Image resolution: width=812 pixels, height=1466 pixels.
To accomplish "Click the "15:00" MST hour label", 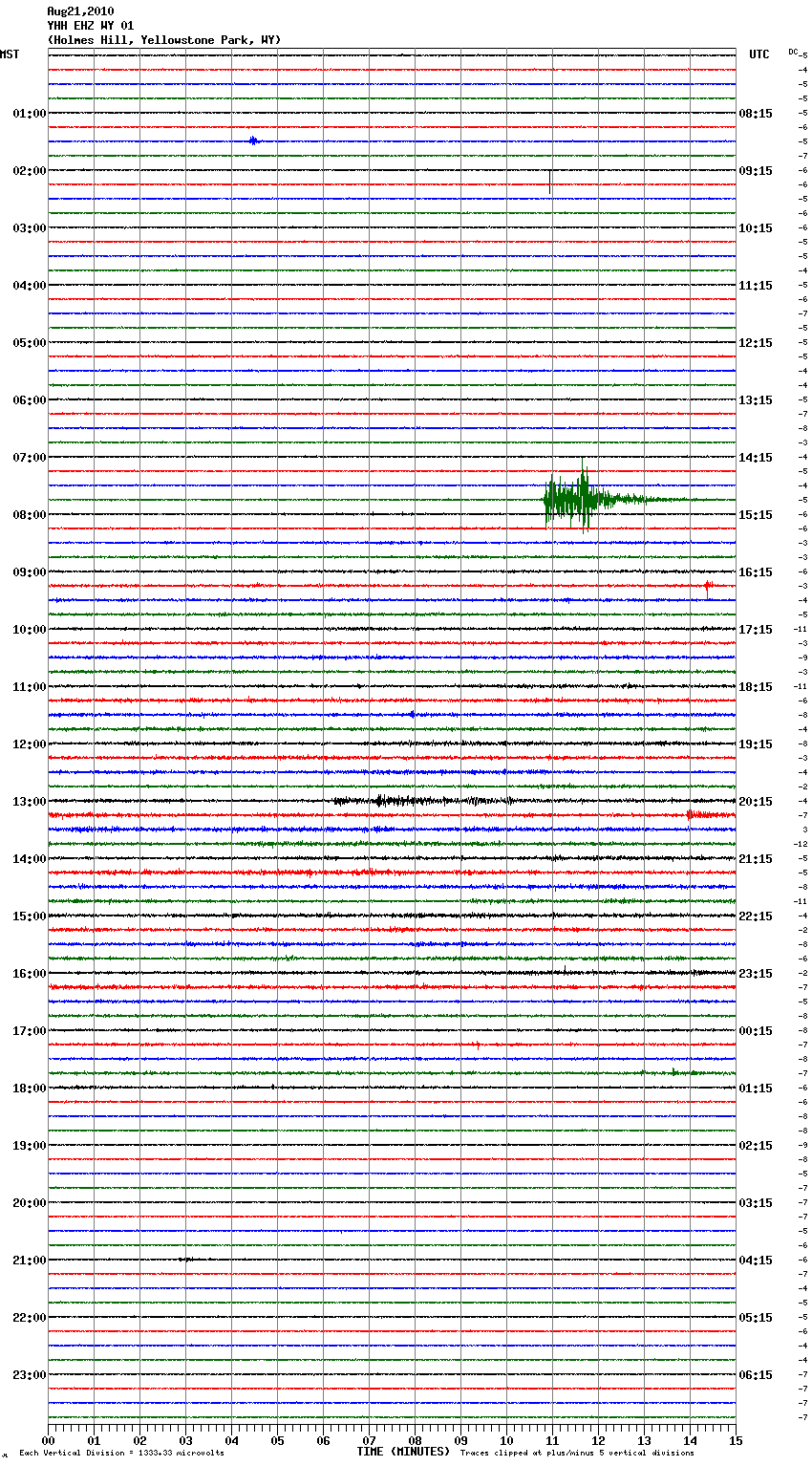I will [30, 916].
